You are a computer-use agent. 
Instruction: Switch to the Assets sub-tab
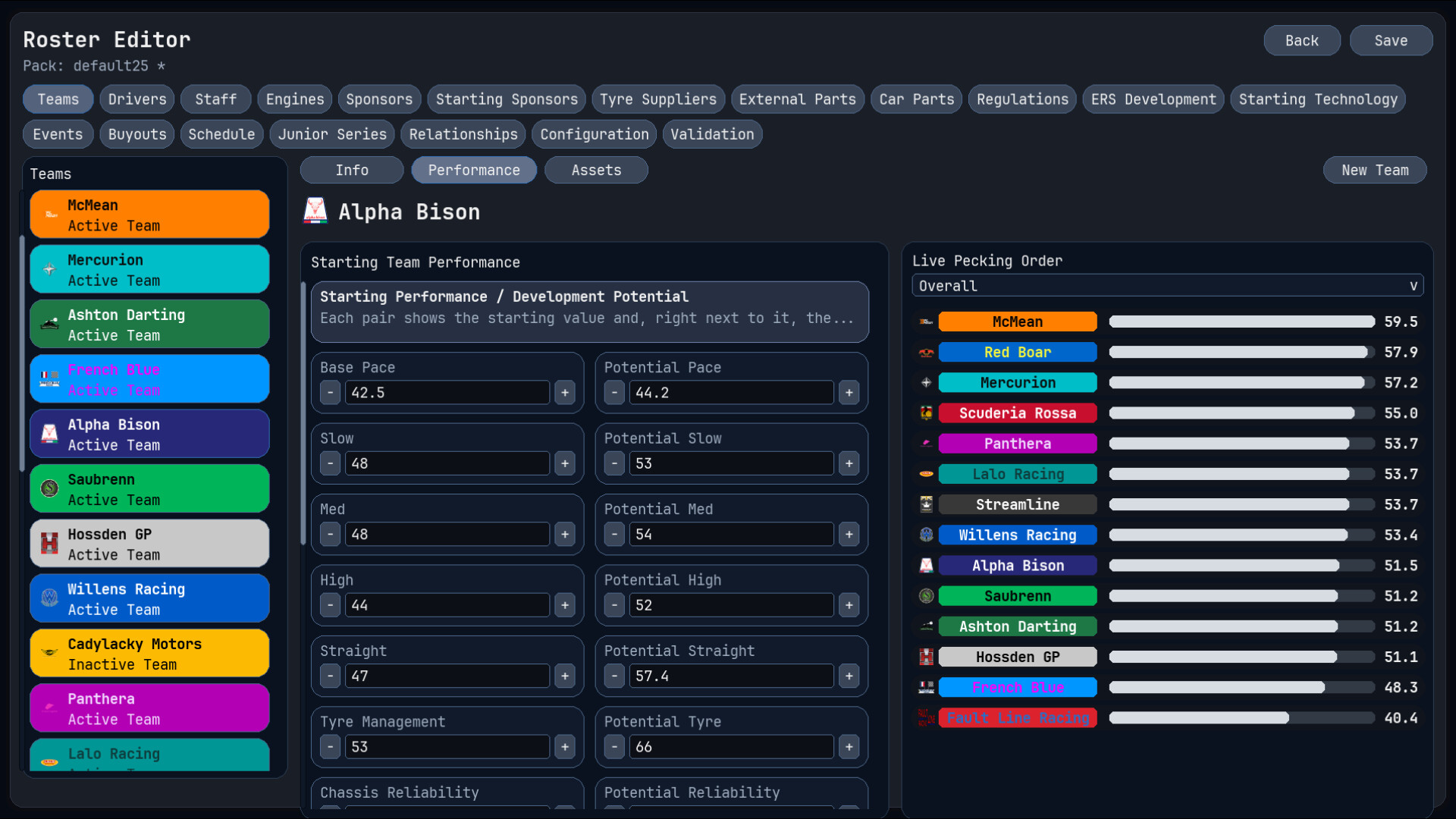(596, 170)
